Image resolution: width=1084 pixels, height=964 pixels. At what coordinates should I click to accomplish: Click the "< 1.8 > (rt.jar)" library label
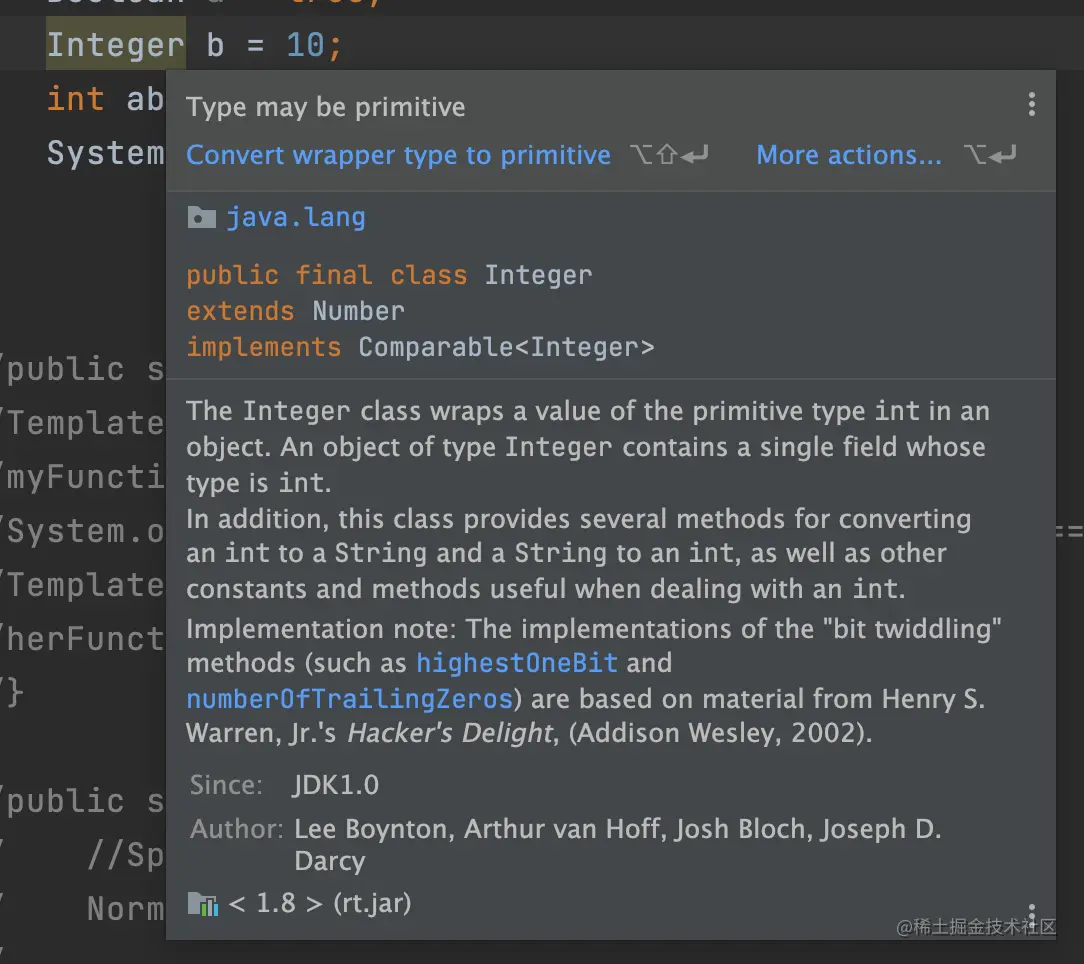tap(320, 904)
